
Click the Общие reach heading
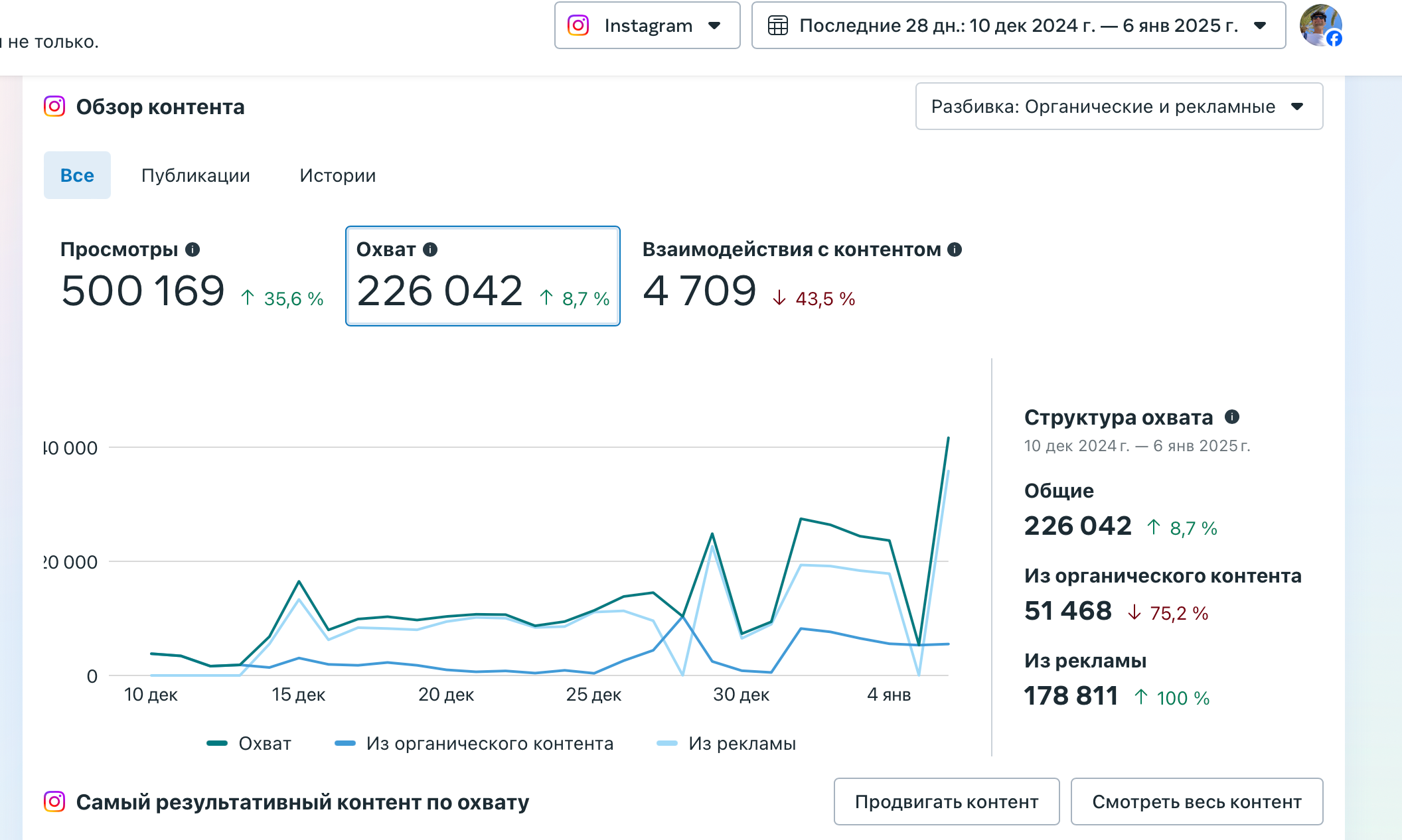coord(1059,491)
